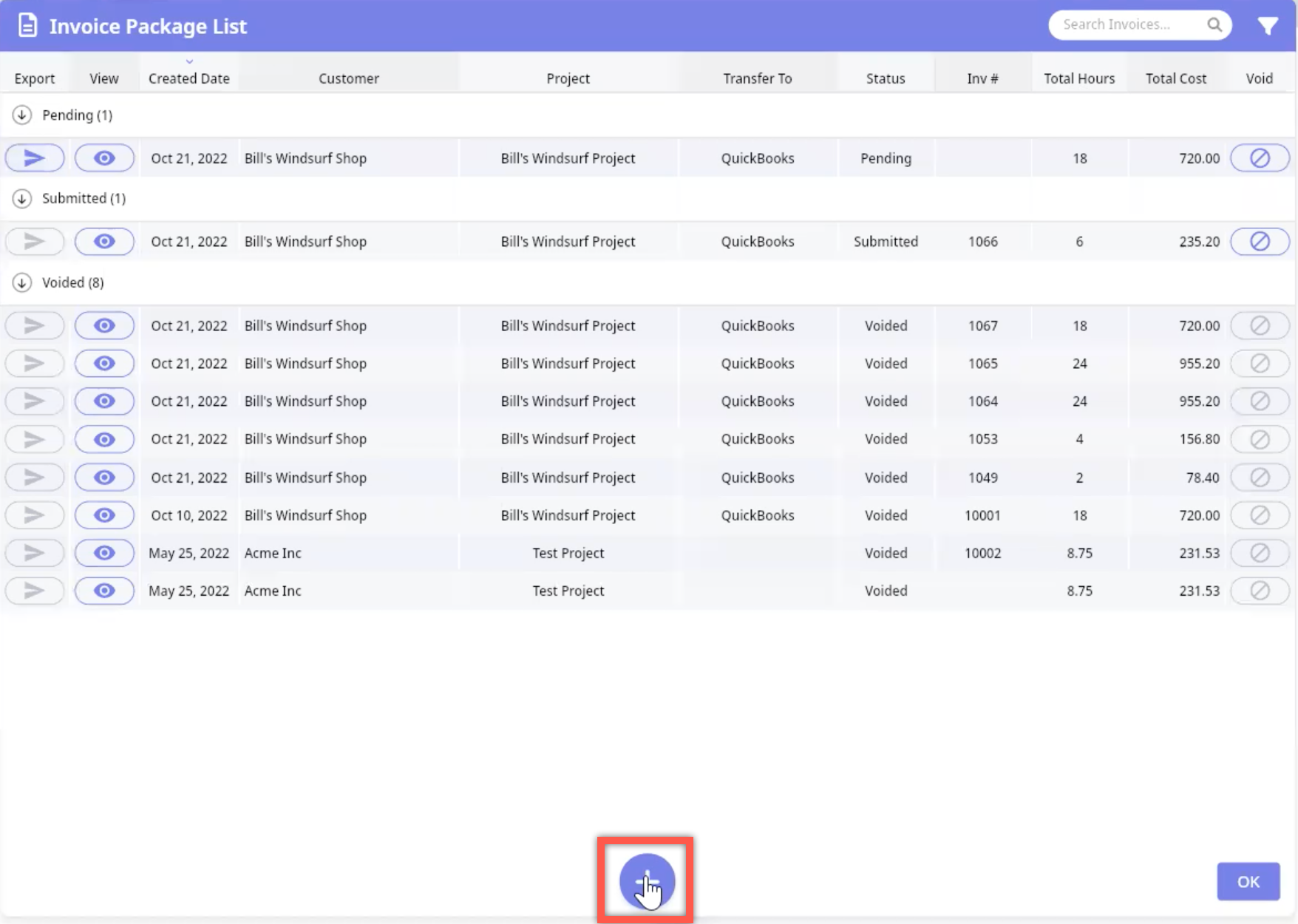Void the Submitted invoice 1066

[1260, 242]
